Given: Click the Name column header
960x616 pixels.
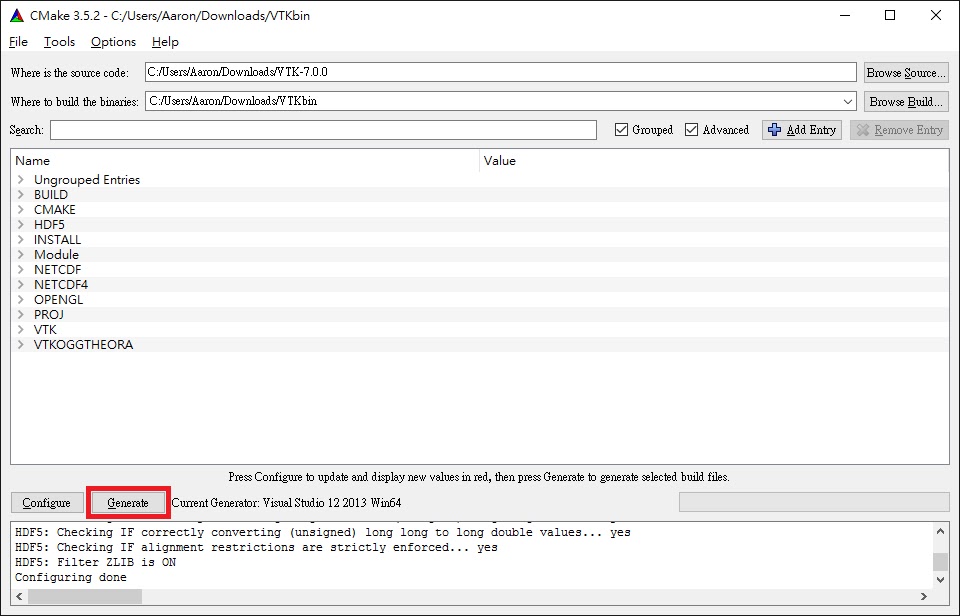Looking at the screenshot, I should click(x=245, y=160).
